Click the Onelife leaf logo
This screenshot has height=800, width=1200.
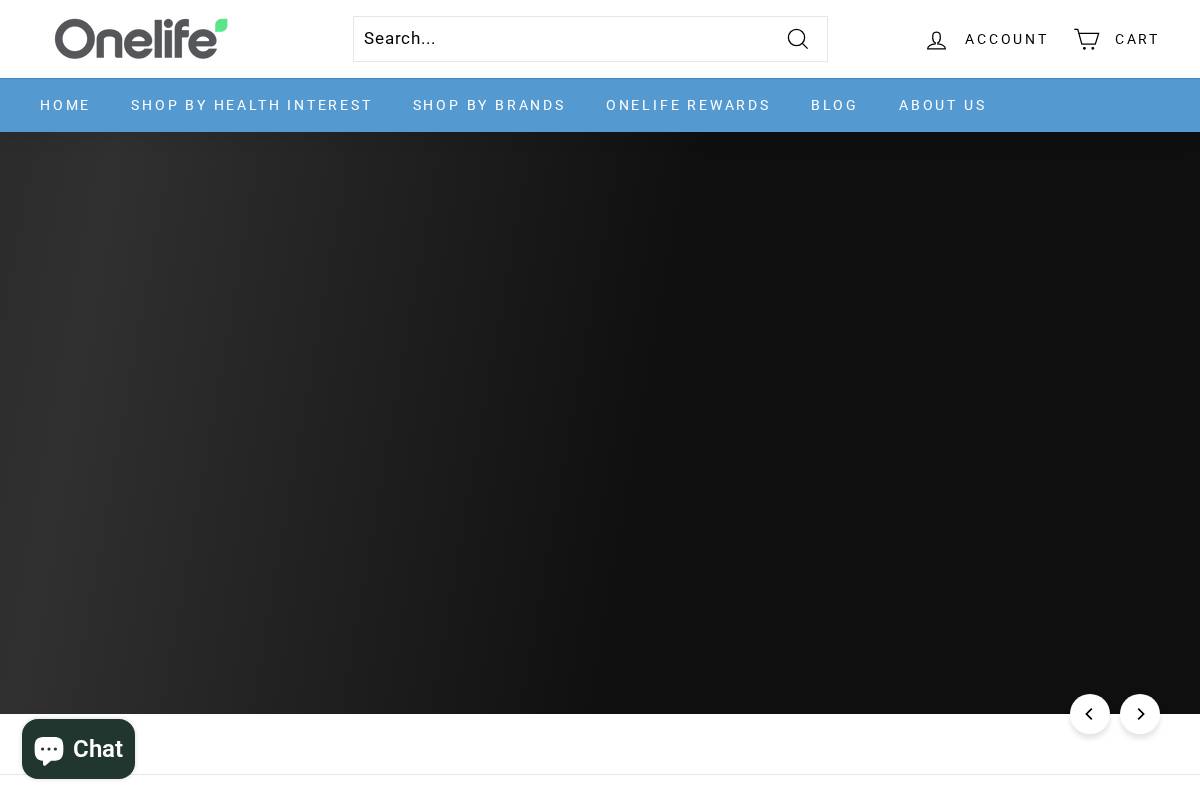[141, 38]
